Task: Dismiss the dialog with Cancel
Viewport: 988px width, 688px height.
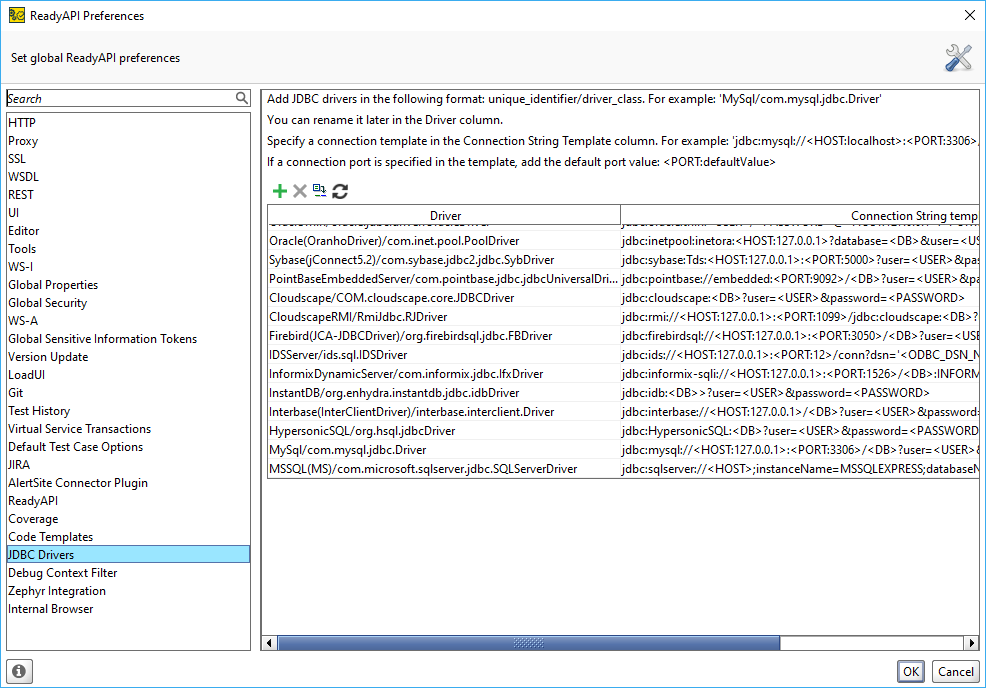Action: pos(955,672)
